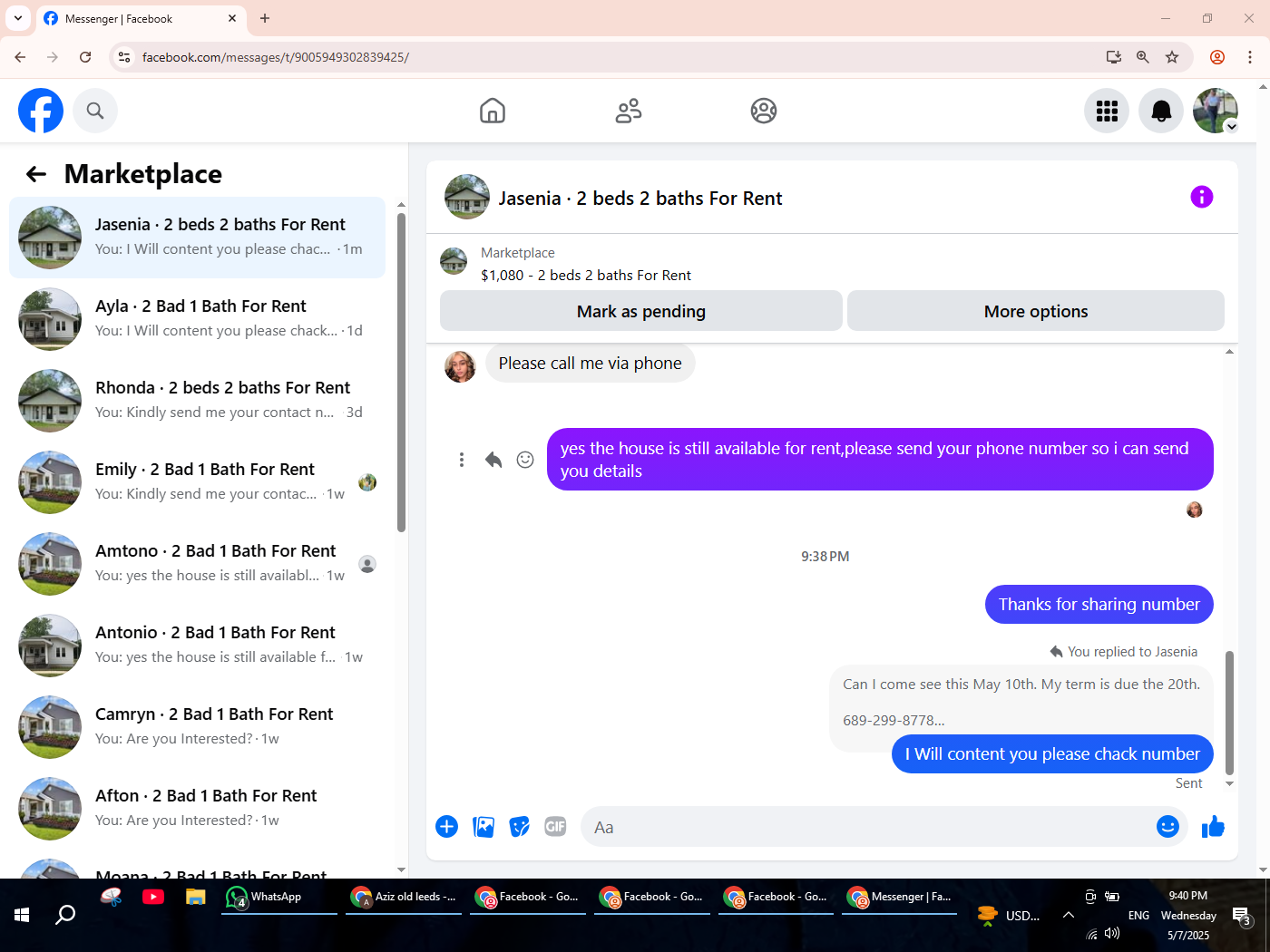Send a thumbs up like
1270x952 pixels.
click(x=1213, y=827)
